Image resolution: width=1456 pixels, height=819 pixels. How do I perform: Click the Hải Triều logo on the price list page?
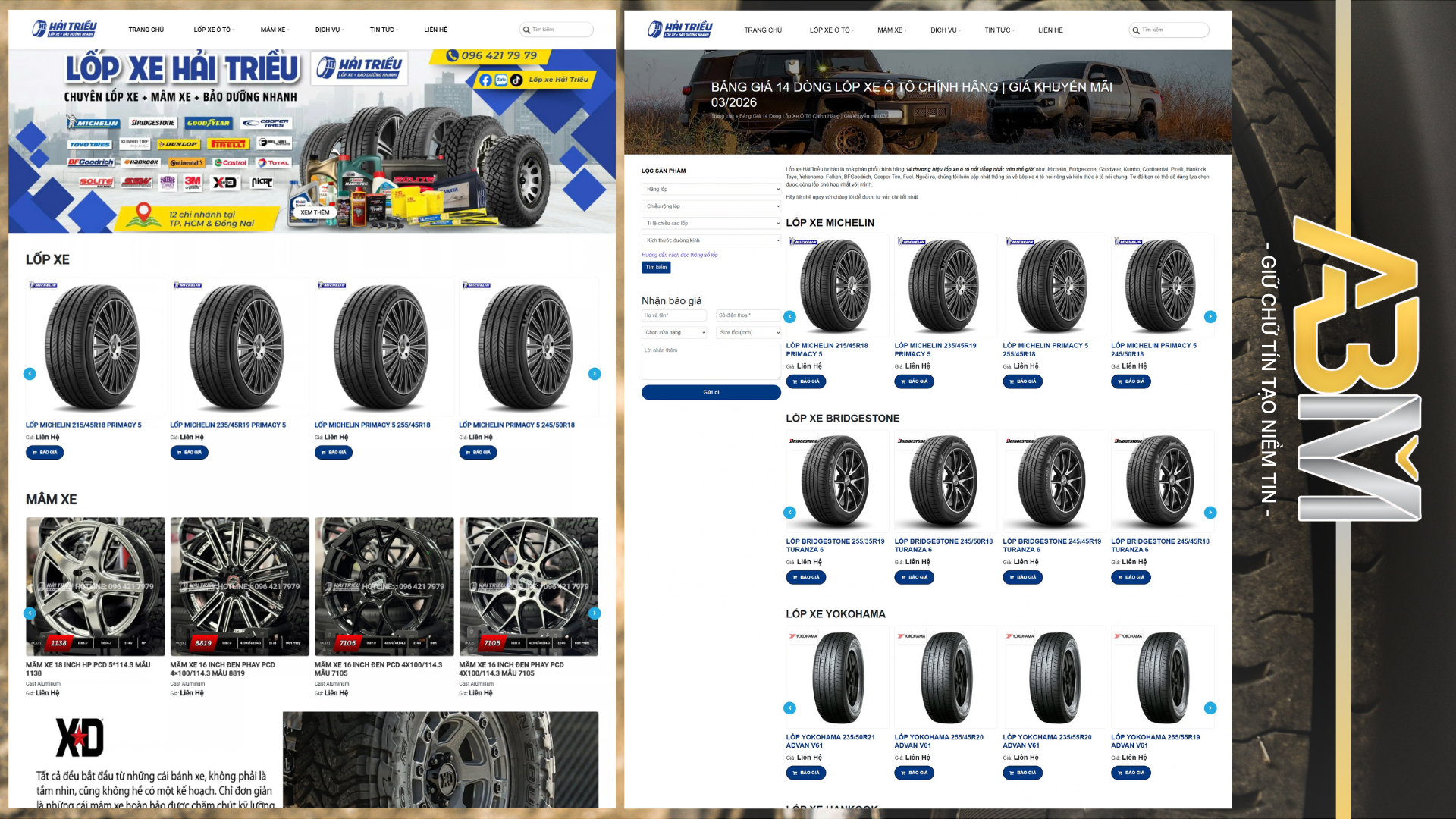(679, 29)
